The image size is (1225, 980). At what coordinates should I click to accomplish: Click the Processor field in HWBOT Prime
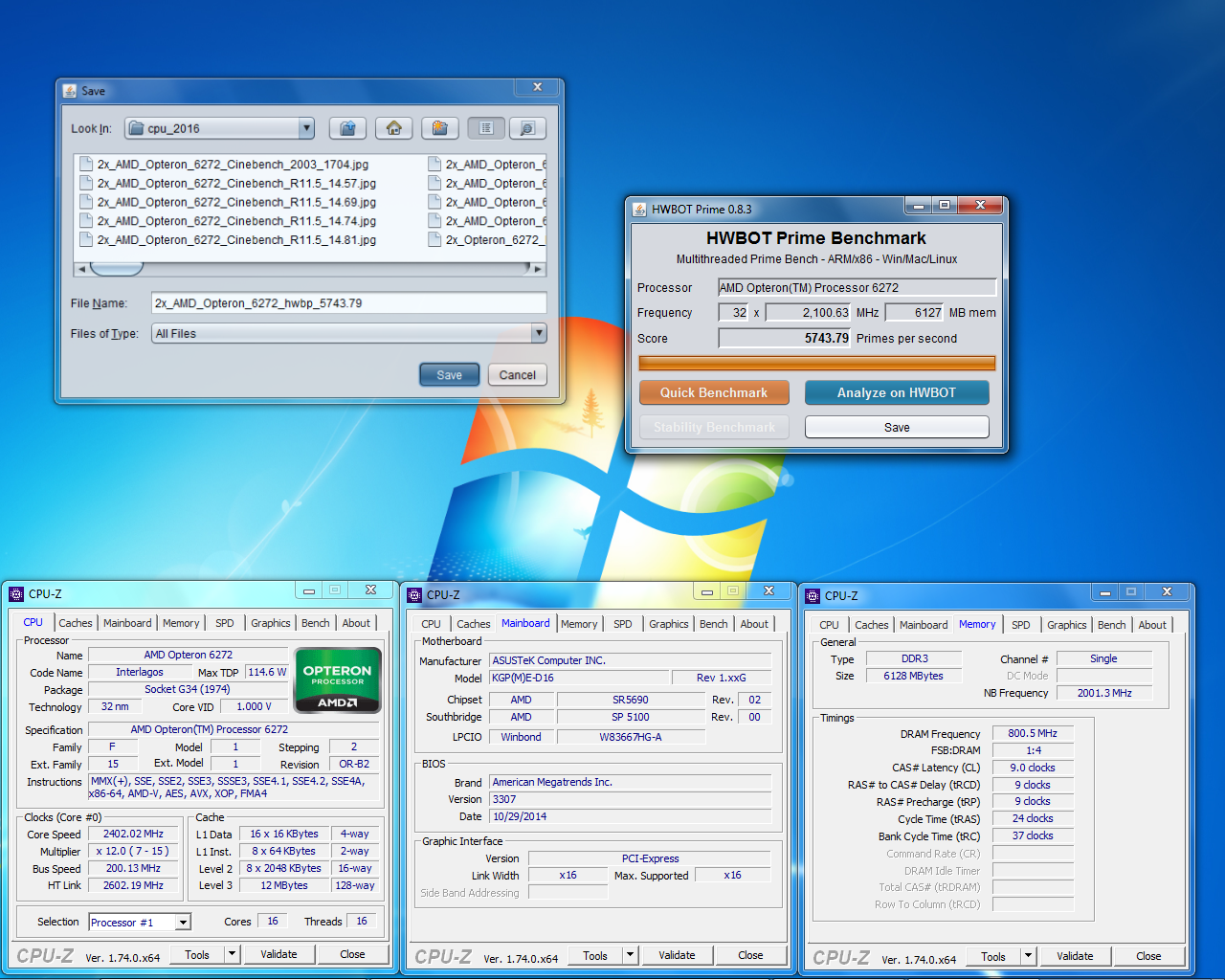coord(857,287)
